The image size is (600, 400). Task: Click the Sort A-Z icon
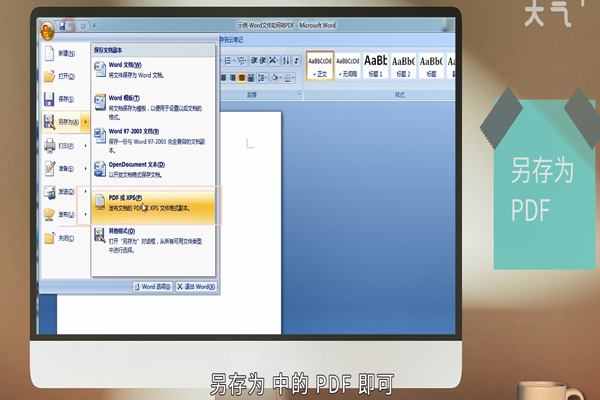click(286, 60)
